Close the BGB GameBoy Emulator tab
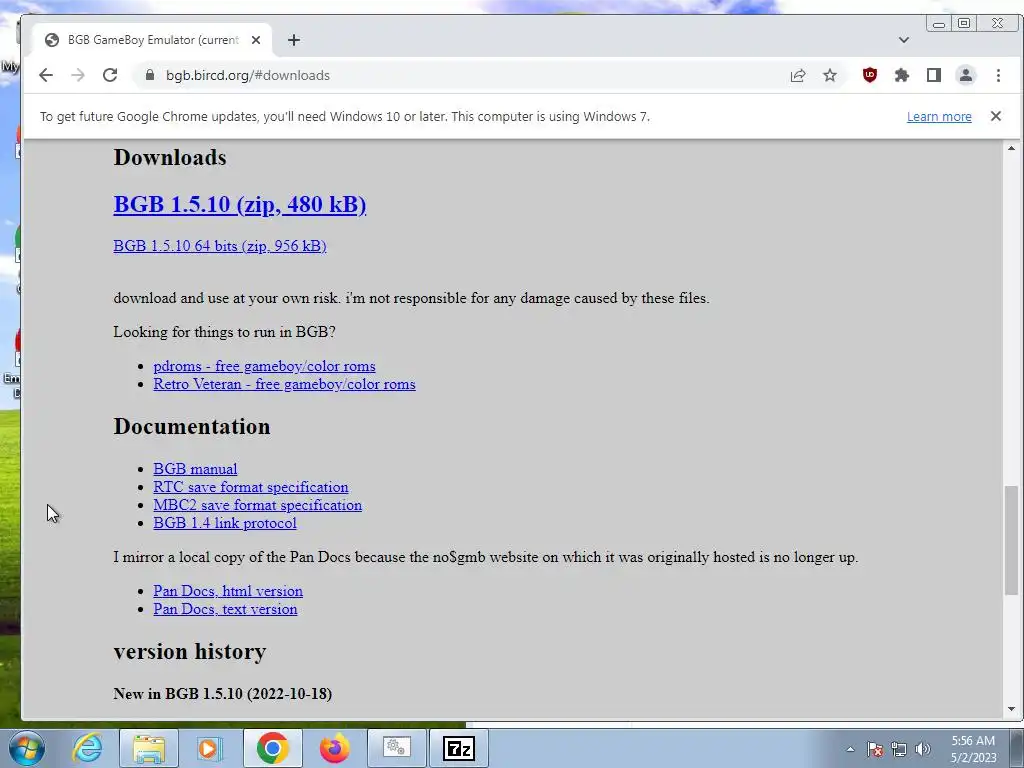 point(256,40)
